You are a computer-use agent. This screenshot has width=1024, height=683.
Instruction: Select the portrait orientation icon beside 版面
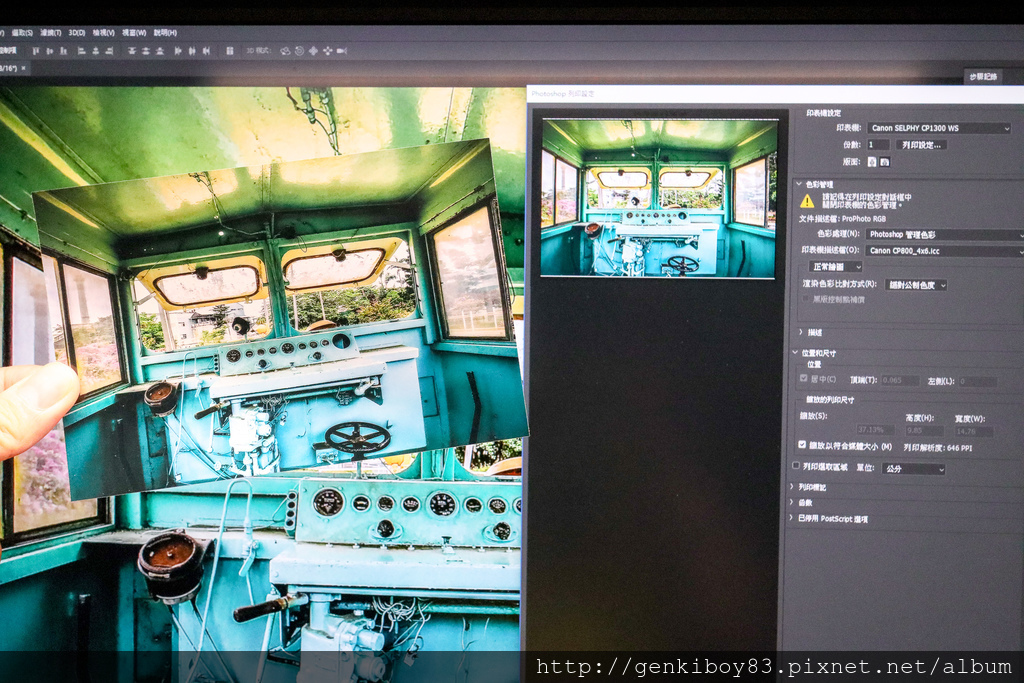(x=872, y=161)
